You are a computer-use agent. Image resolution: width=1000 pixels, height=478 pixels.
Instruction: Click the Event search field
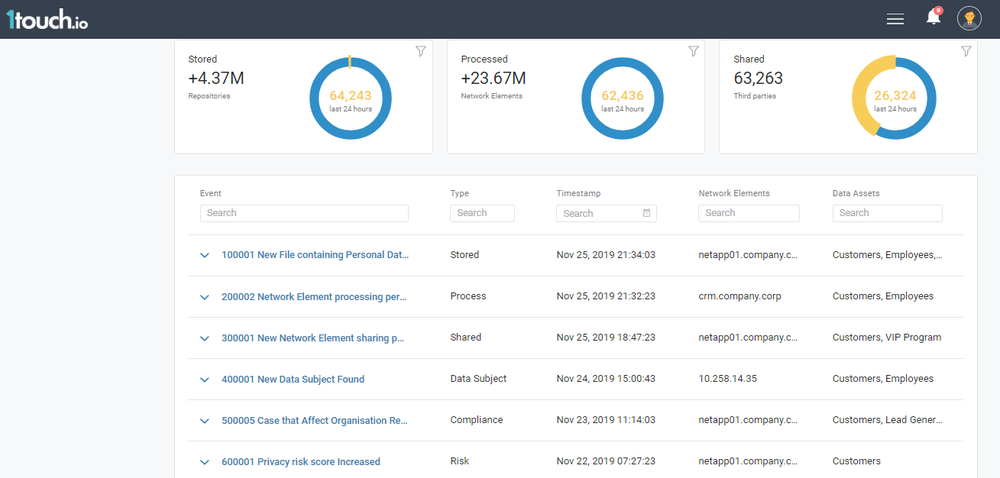point(304,213)
